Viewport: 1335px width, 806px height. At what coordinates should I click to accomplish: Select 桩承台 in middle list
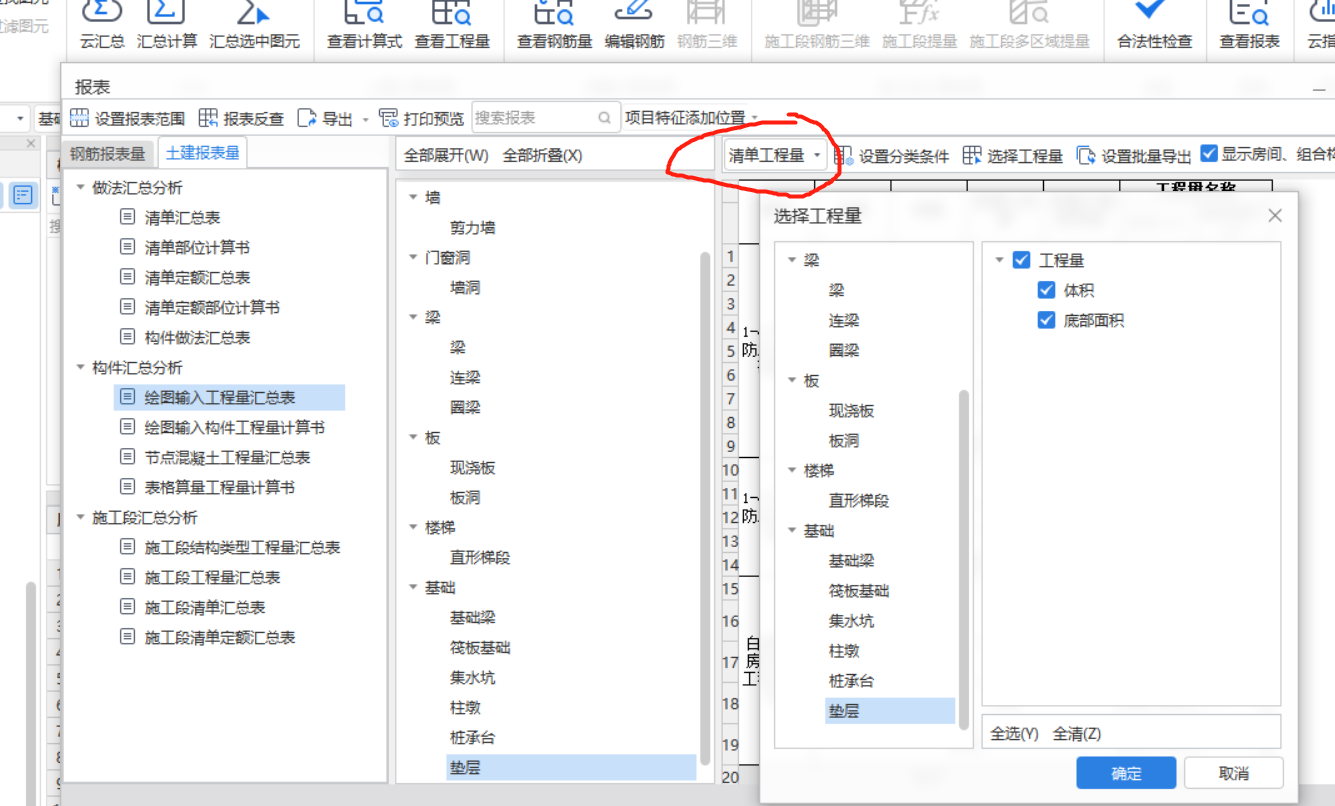click(x=472, y=737)
